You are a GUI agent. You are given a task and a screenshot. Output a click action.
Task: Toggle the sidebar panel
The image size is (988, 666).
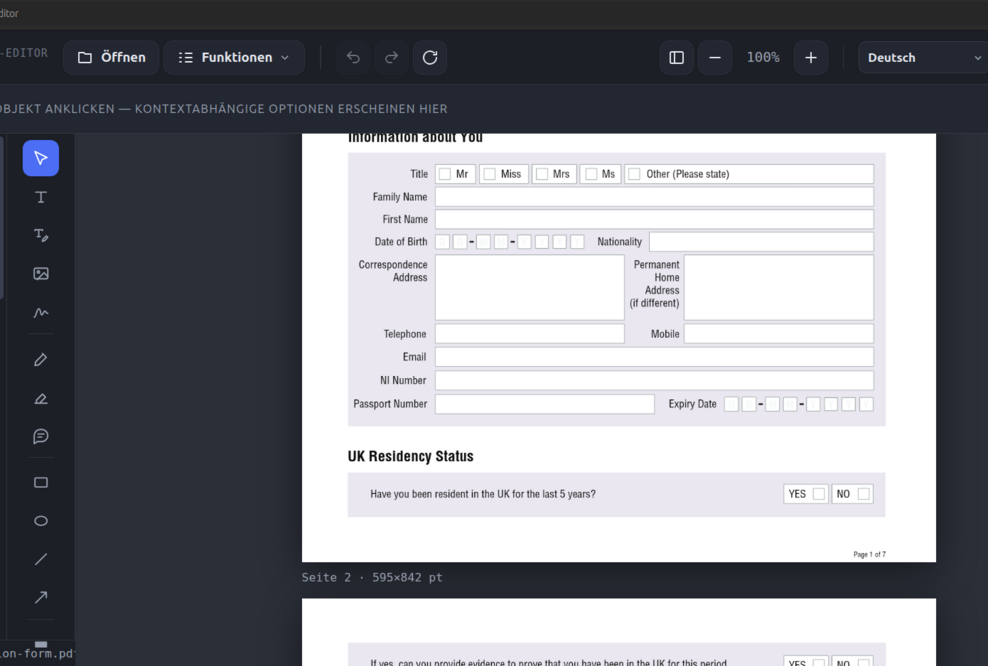click(677, 57)
